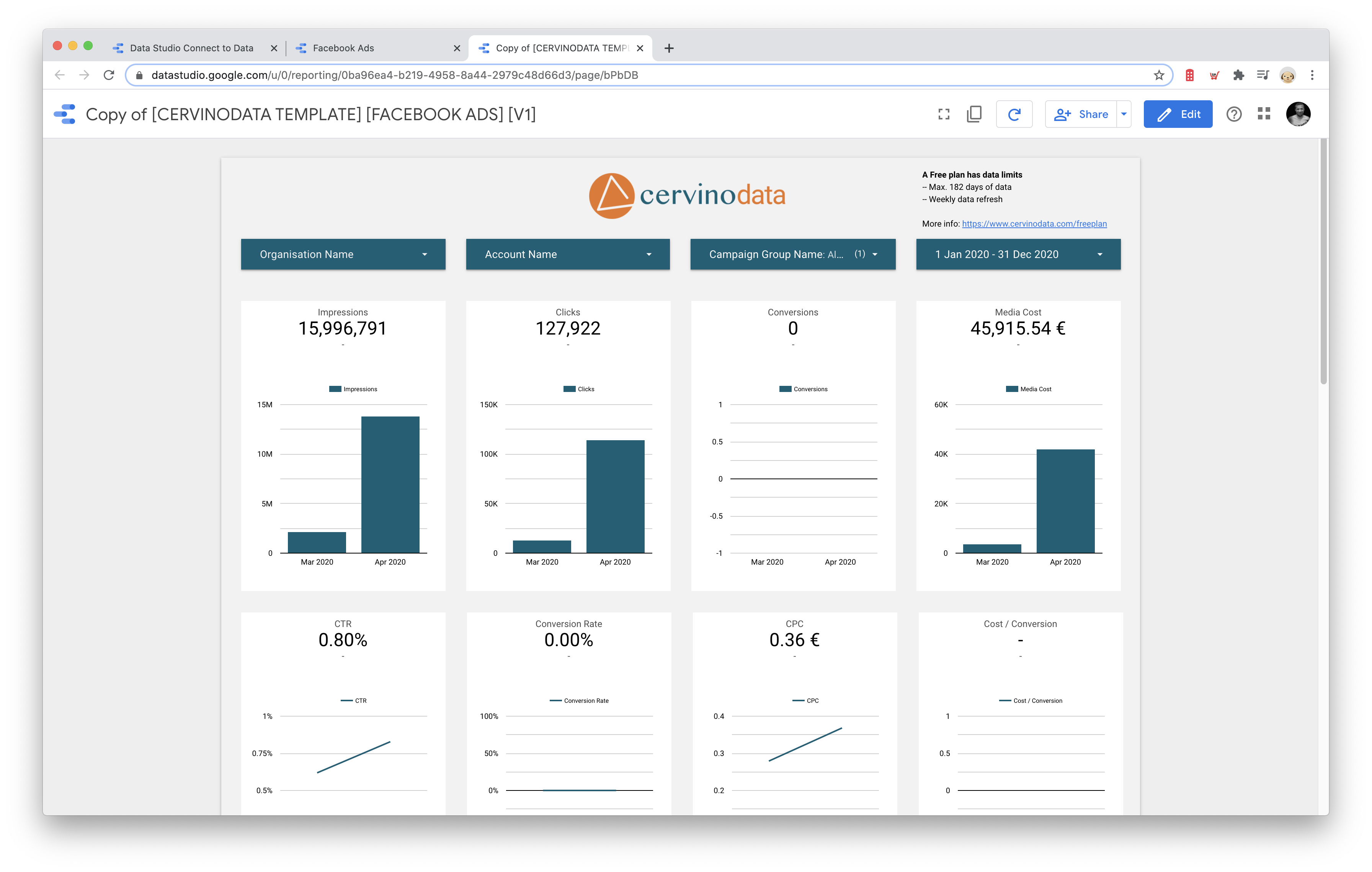Expand the Account Name filter
The width and height of the screenshot is (1372, 872).
(x=567, y=255)
